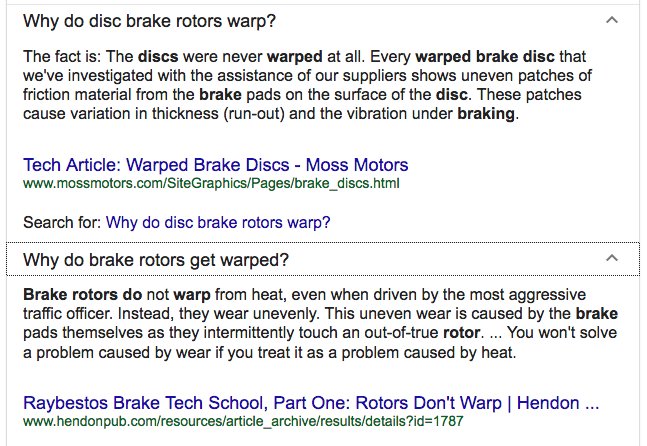Follow the Search for: Why do disc brake rotors warp? link
The width and height of the screenshot is (647, 446).
[x=218, y=222]
